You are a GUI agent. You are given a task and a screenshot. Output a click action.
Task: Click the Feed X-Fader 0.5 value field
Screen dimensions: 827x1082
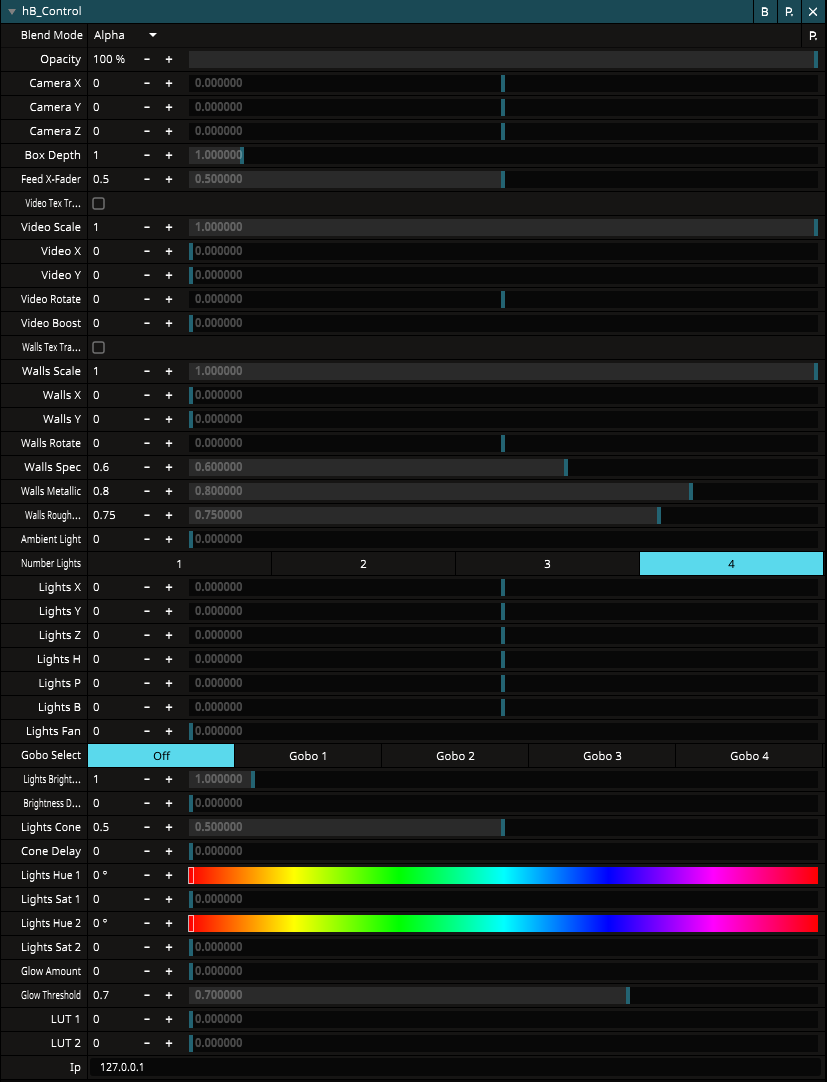click(x=113, y=179)
